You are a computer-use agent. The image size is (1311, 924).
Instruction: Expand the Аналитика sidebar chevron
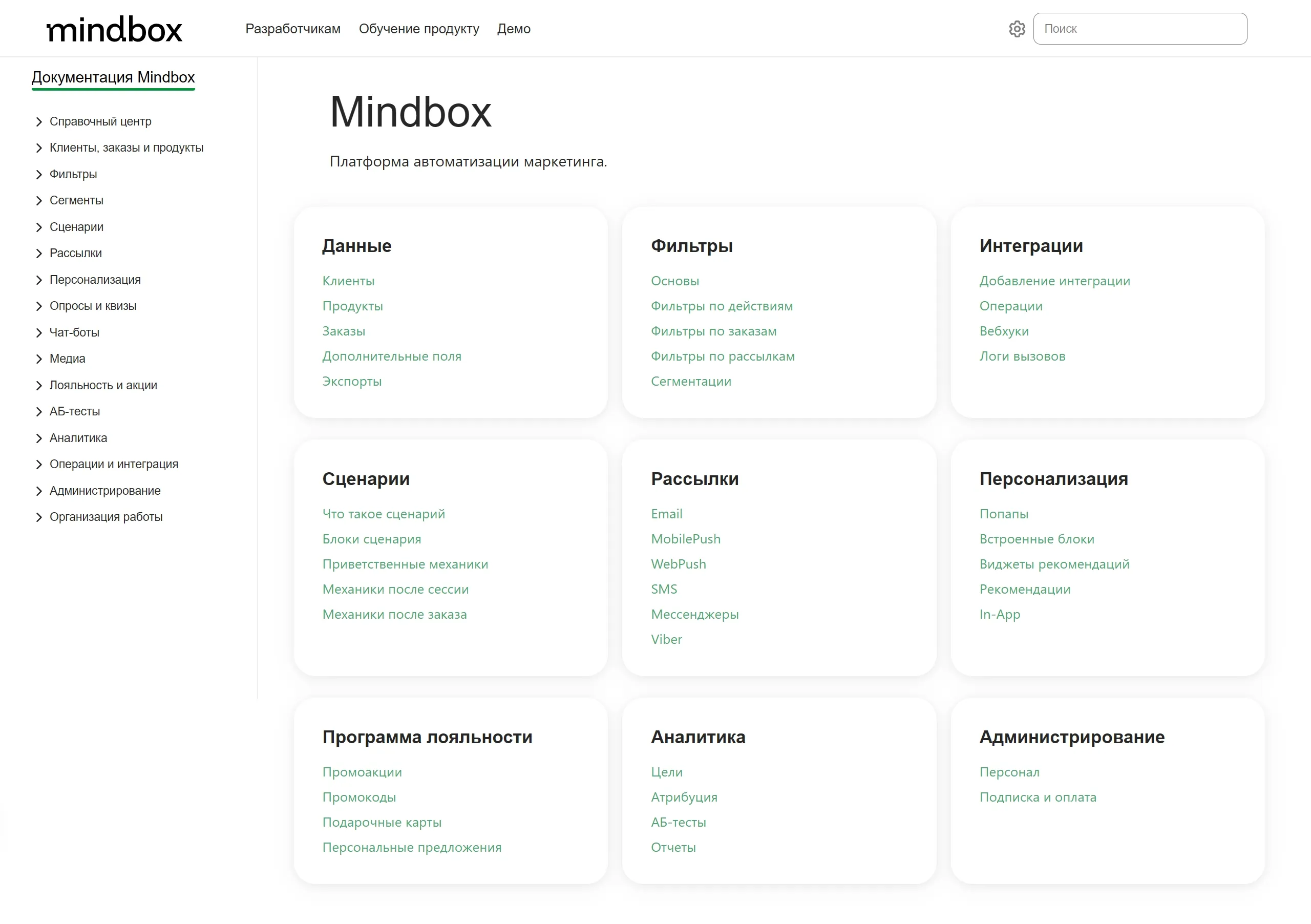(x=39, y=438)
